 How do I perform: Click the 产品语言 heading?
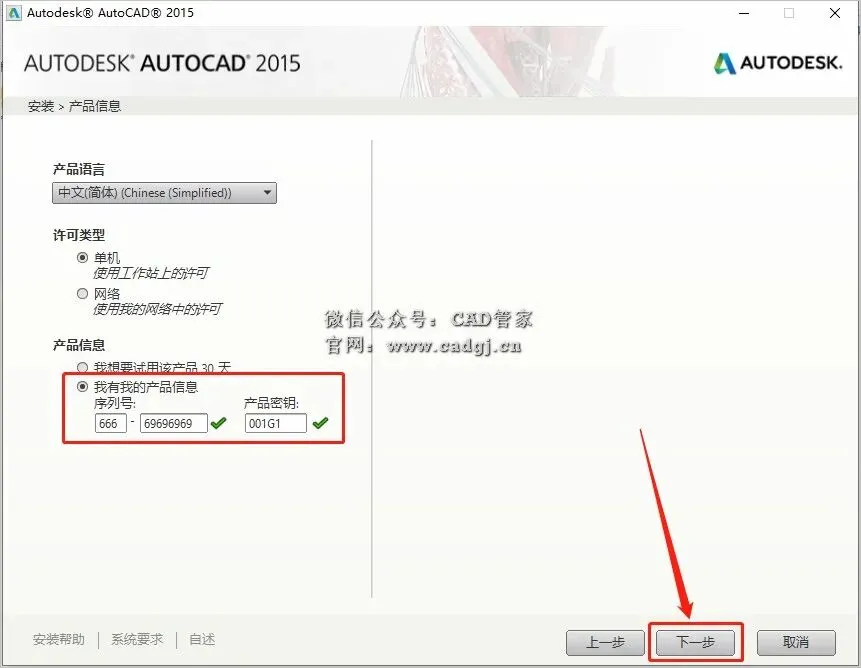[x=79, y=169]
